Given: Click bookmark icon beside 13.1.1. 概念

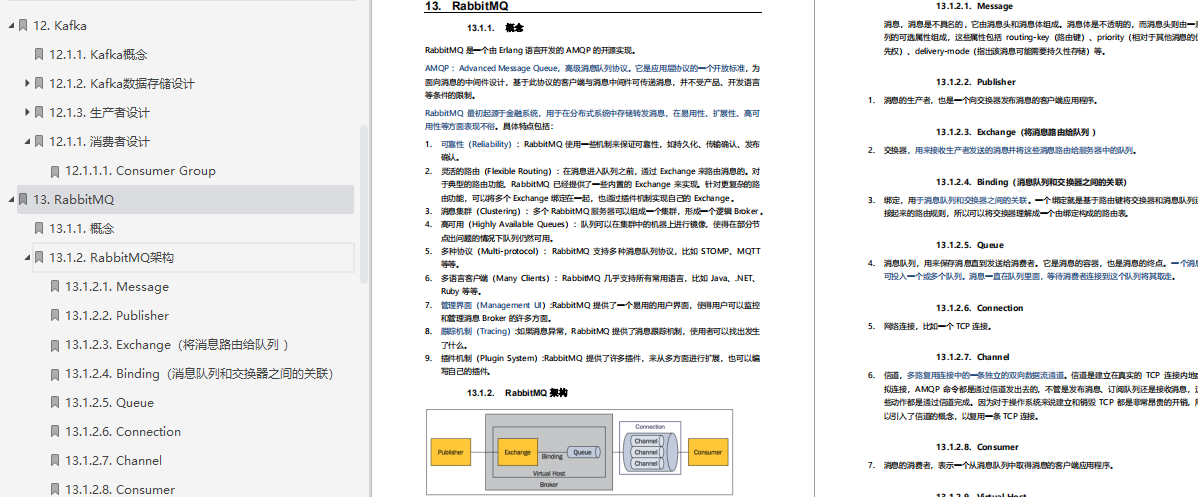Looking at the screenshot, I should tap(39, 229).
